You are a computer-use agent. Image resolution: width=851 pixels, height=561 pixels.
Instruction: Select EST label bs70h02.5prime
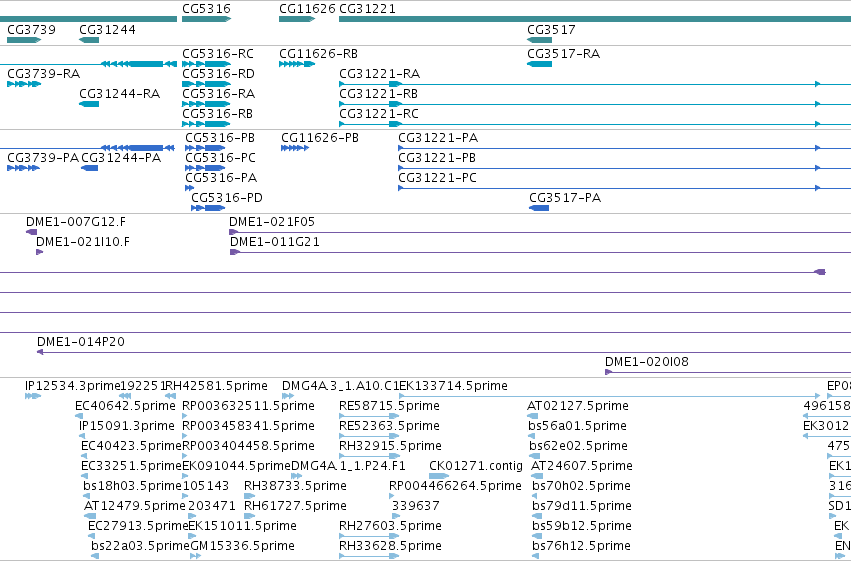click(x=581, y=486)
